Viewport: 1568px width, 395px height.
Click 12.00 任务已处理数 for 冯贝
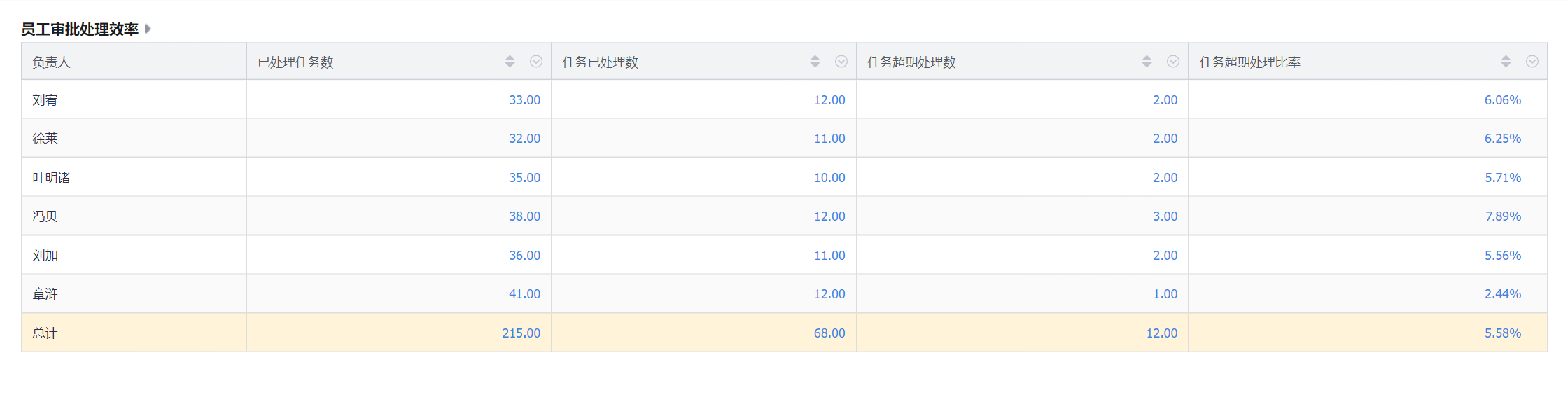click(x=829, y=216)
